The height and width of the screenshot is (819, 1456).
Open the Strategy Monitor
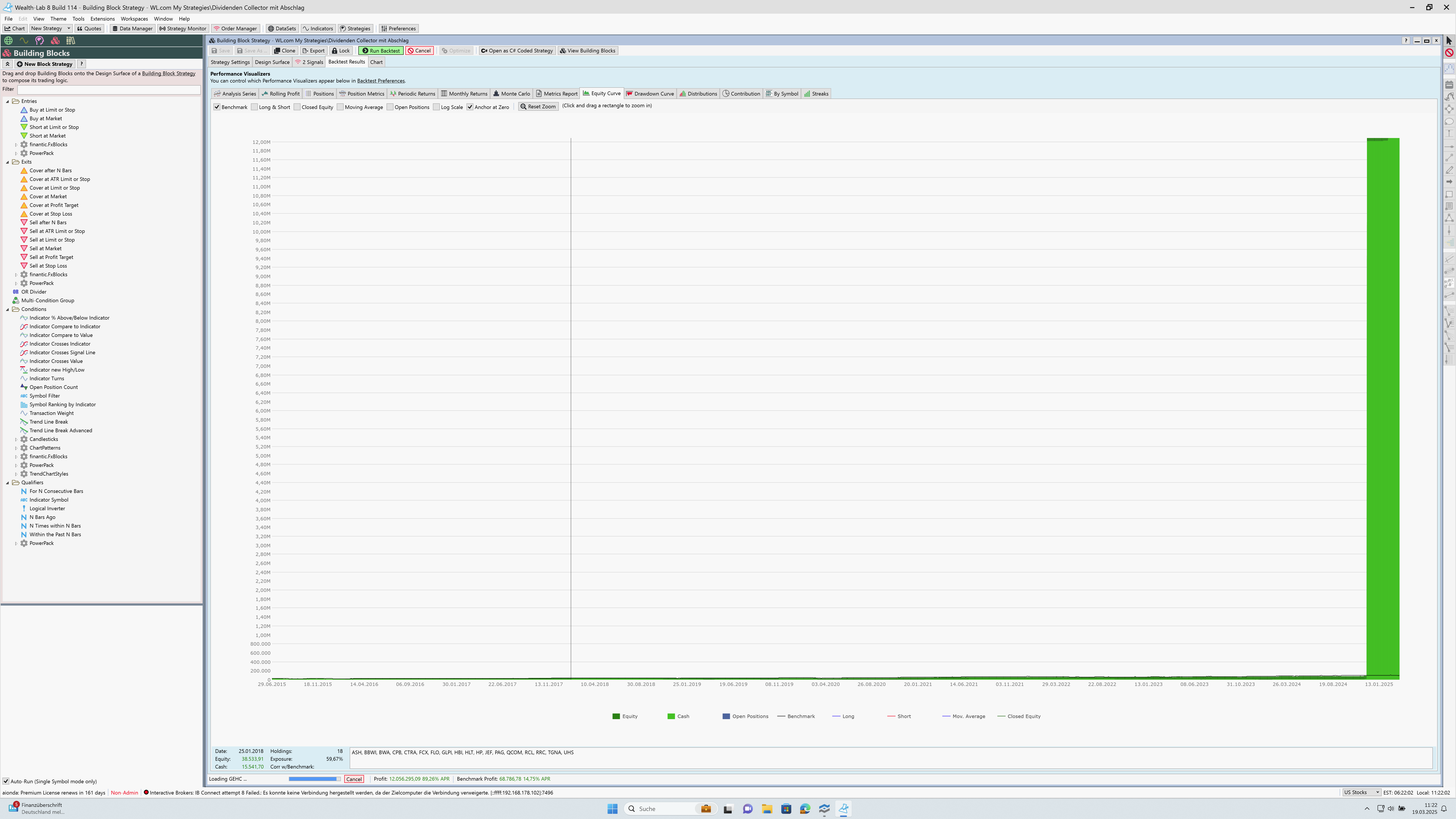(x=183, y=28)
